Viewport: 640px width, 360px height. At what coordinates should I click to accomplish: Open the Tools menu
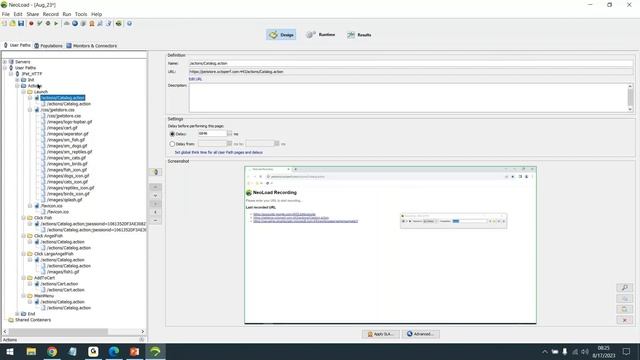click(x=81, y=14)
